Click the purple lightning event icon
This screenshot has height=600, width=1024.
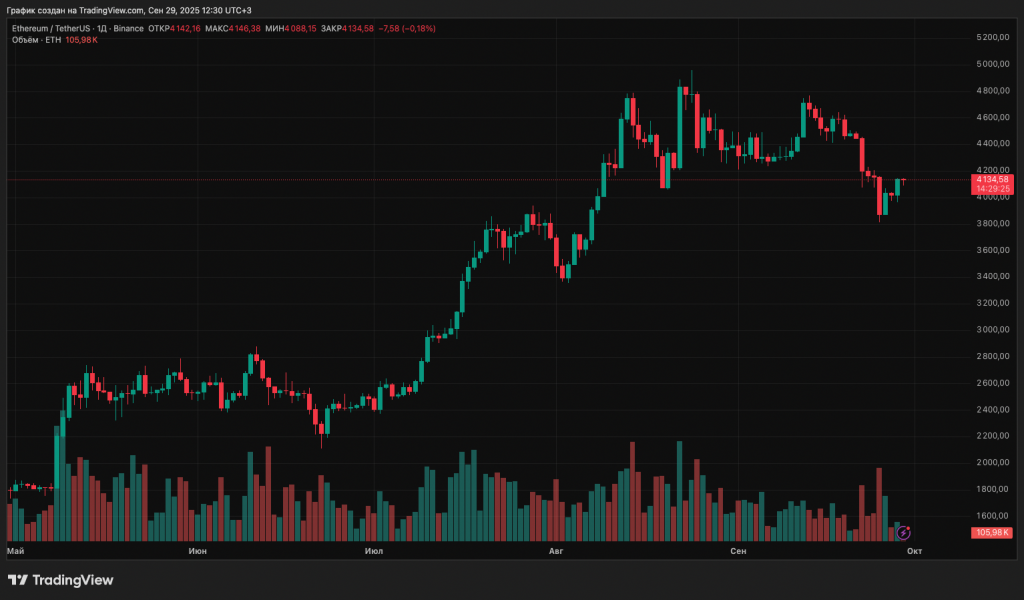[904, 533]
